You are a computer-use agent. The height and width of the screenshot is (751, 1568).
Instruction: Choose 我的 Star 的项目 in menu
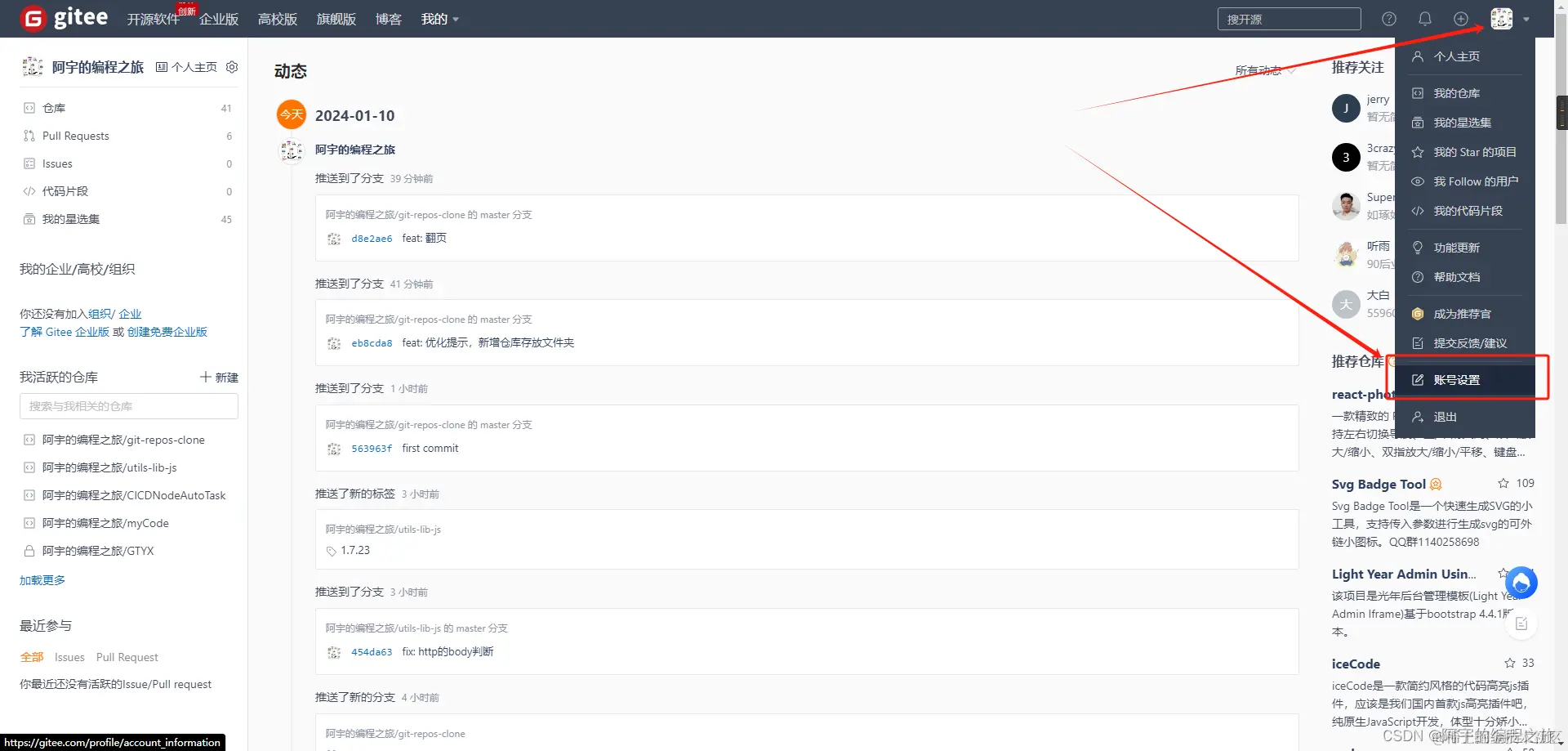click(1465, 152)
